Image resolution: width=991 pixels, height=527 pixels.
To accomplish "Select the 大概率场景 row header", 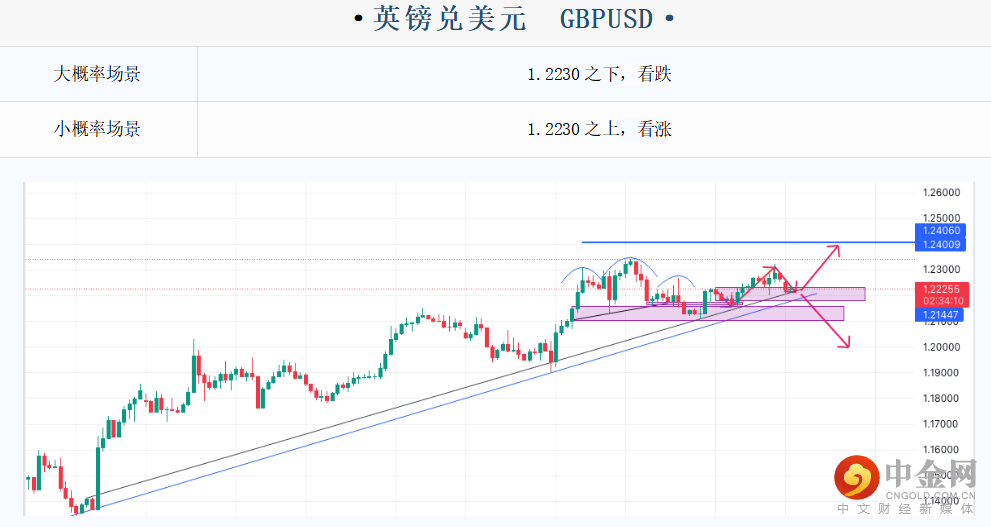I will point(98,73).
